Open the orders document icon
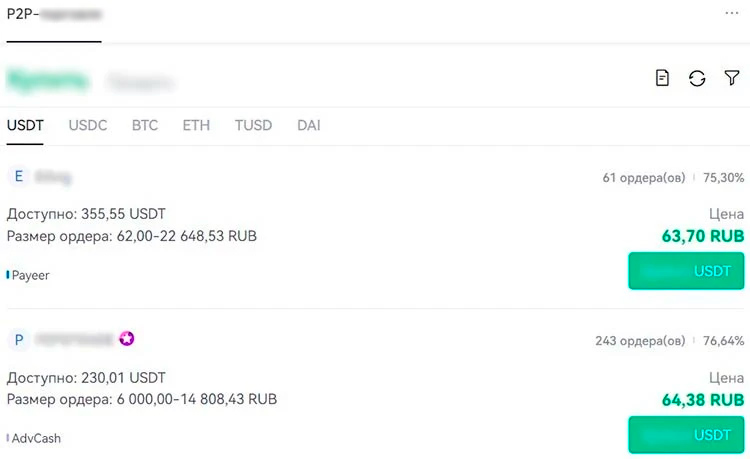Image resolution: width=750 pixels, height=459 pixels. (x=662, y=78)
